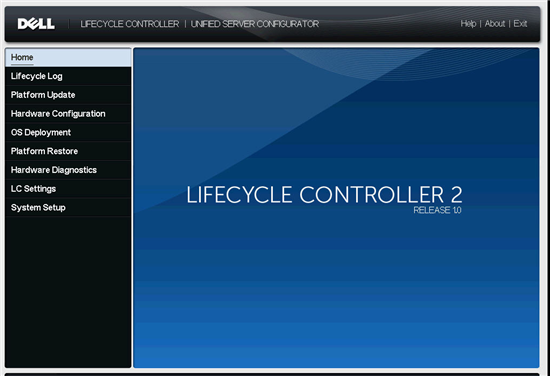This screenshot has width=550, height=376.
Task: Select OS Deployment
Action: point(68,133)
